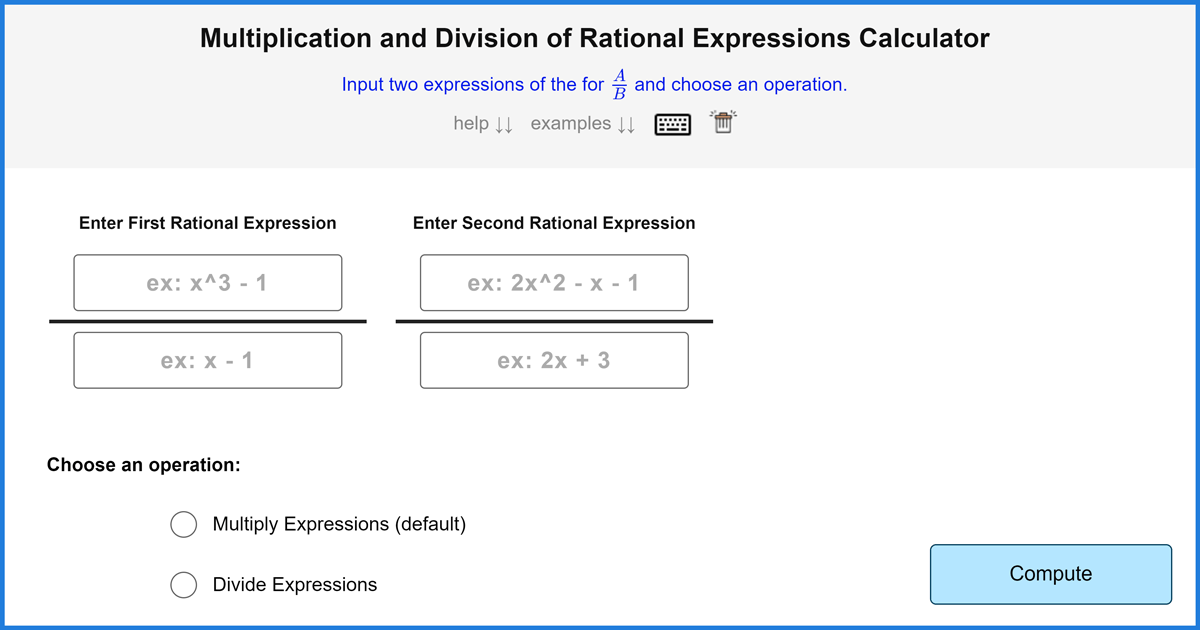The height and width of the screenshot is (630, 1200).
Task: Click the "Enter First Rational Expression" label
Action: (207, 223)
